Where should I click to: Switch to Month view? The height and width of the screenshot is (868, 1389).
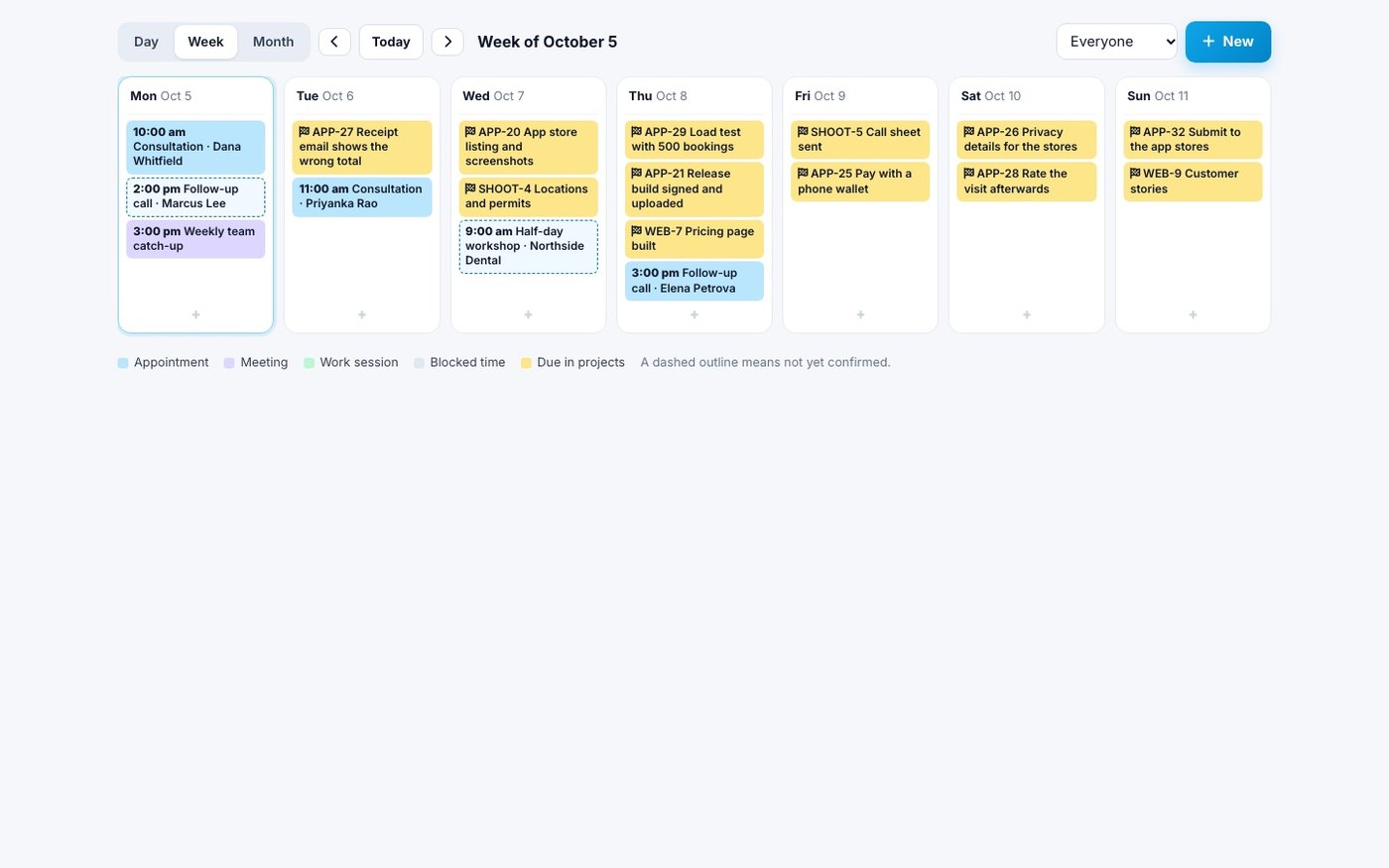(273, 42)
